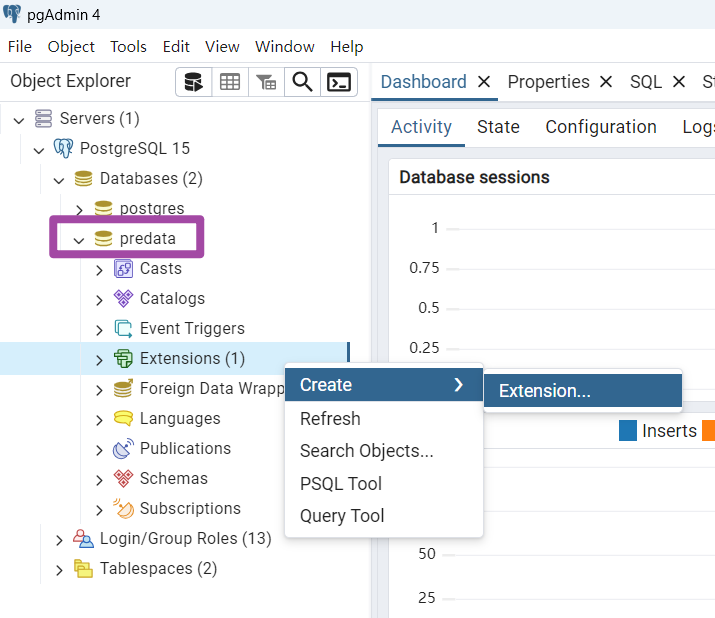715x618 pixels.
Task: Collapse the Databases (2) node
Action: point(59,181)
